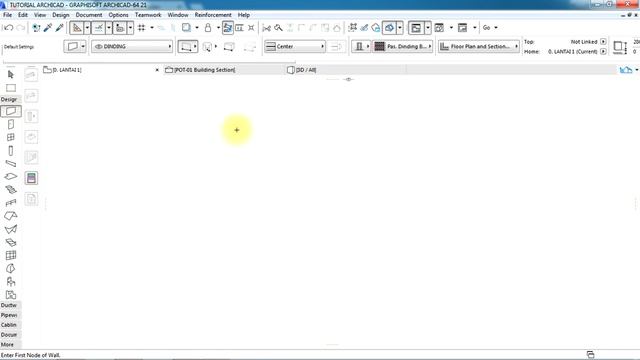The image size is (640, 360).
Task: Open the DINDING layer dropdown
Action: pos(132,47)
